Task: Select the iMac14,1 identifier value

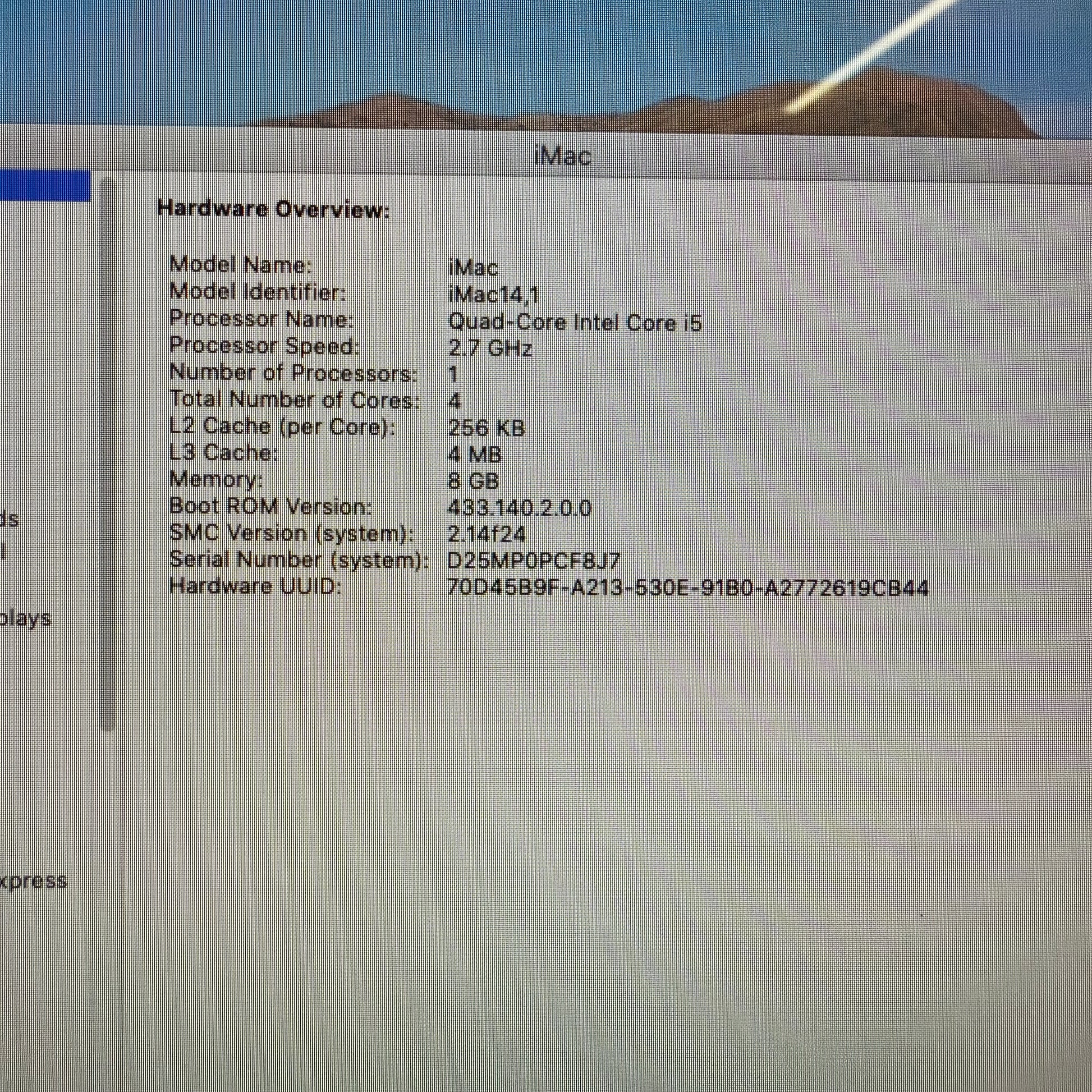Action: [x=494, y=295]
